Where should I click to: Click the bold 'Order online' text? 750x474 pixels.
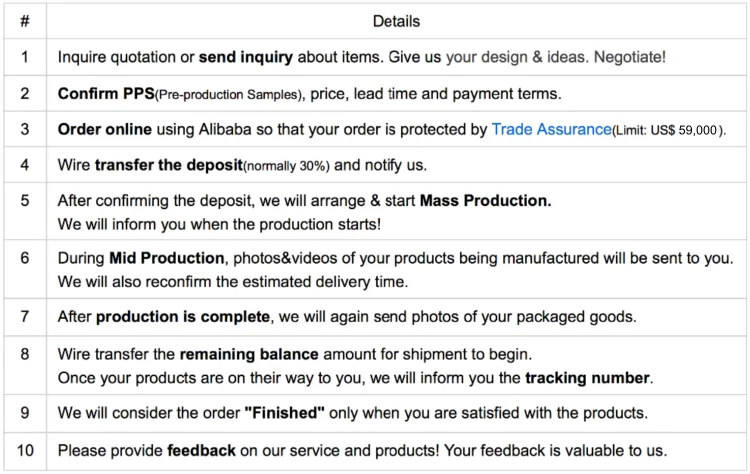pyautogui.click(x=105, y=130)
